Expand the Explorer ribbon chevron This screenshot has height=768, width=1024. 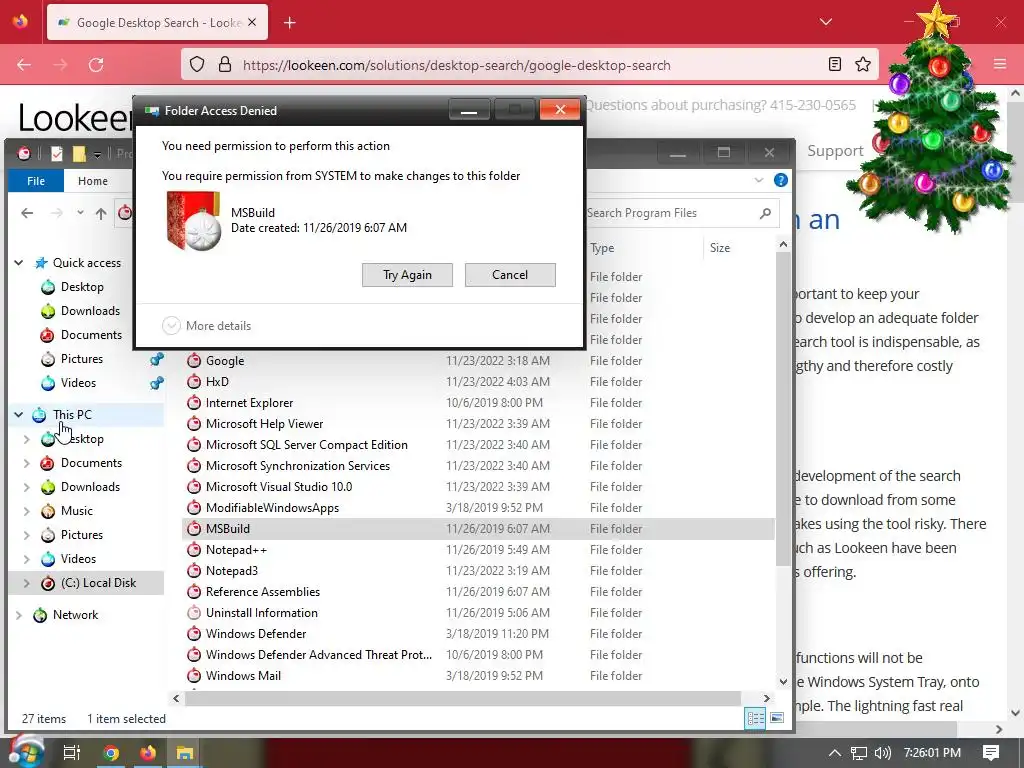coord(758,180)
